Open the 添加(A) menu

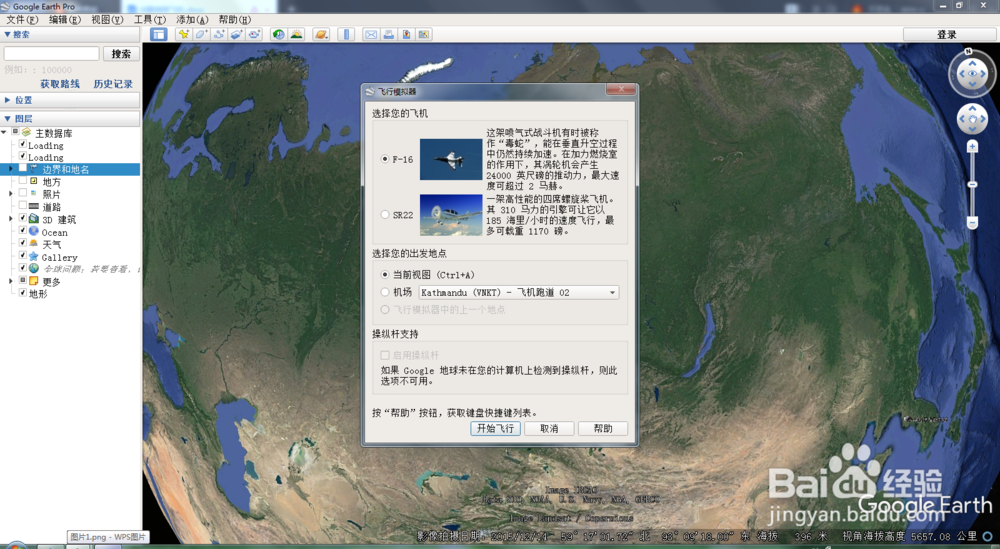pyautogui.click(x=192, y=20)
